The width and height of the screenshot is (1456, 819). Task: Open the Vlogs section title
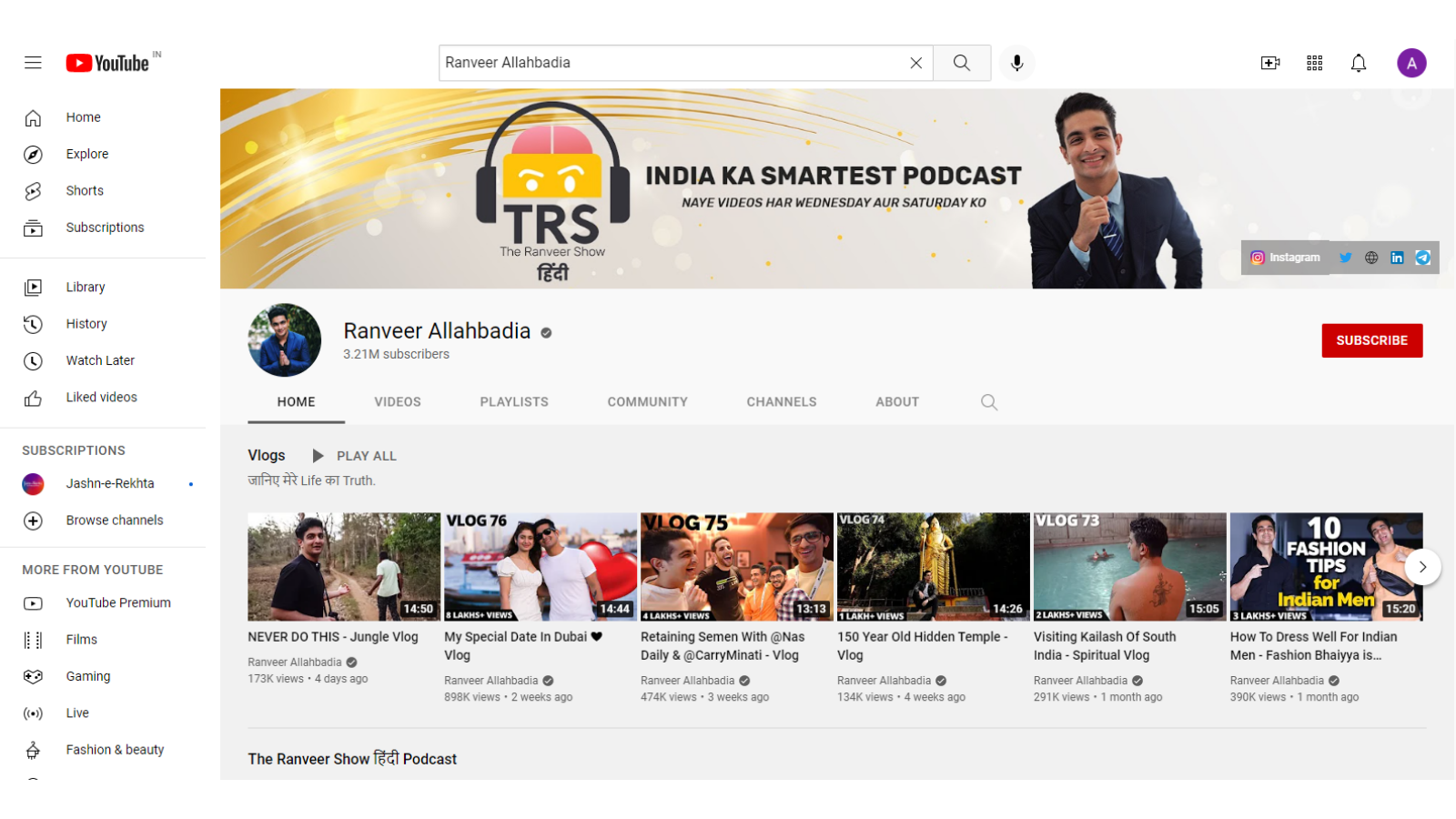click(x=267, y=456)
